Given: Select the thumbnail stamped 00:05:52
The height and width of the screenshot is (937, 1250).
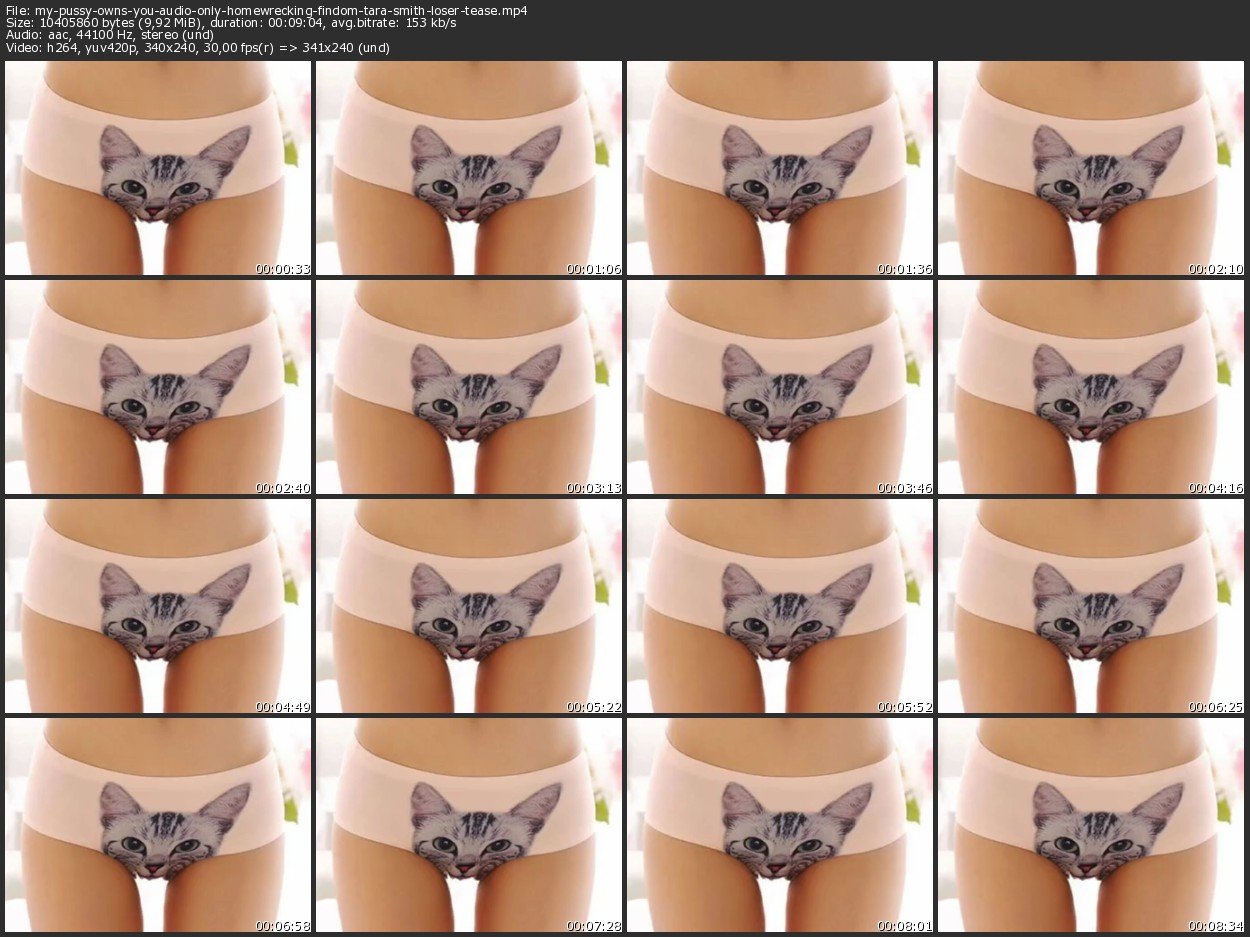Looking at the screenshot, I should (780, 606).
